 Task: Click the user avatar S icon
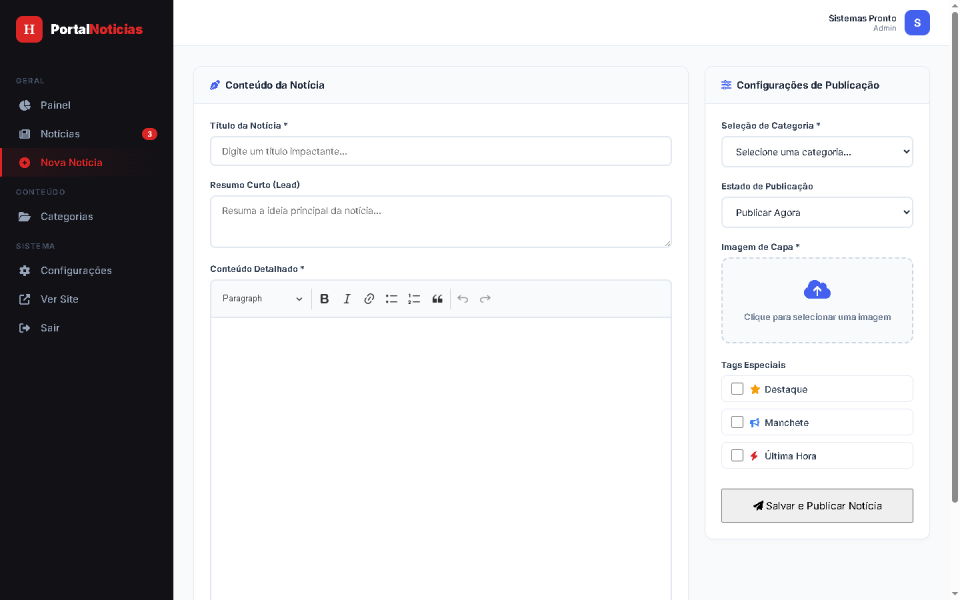[917, 23]
